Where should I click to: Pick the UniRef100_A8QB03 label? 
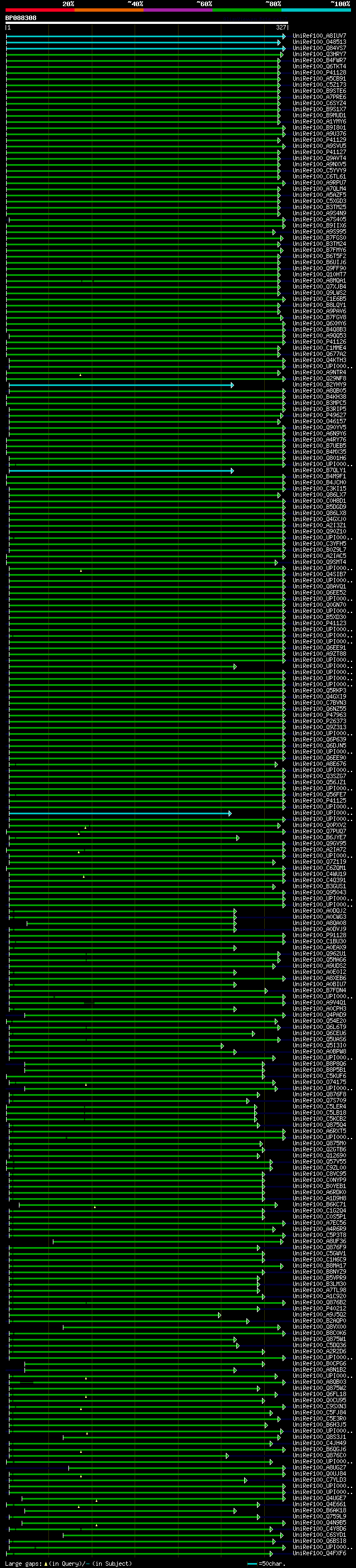[319, 1382]
